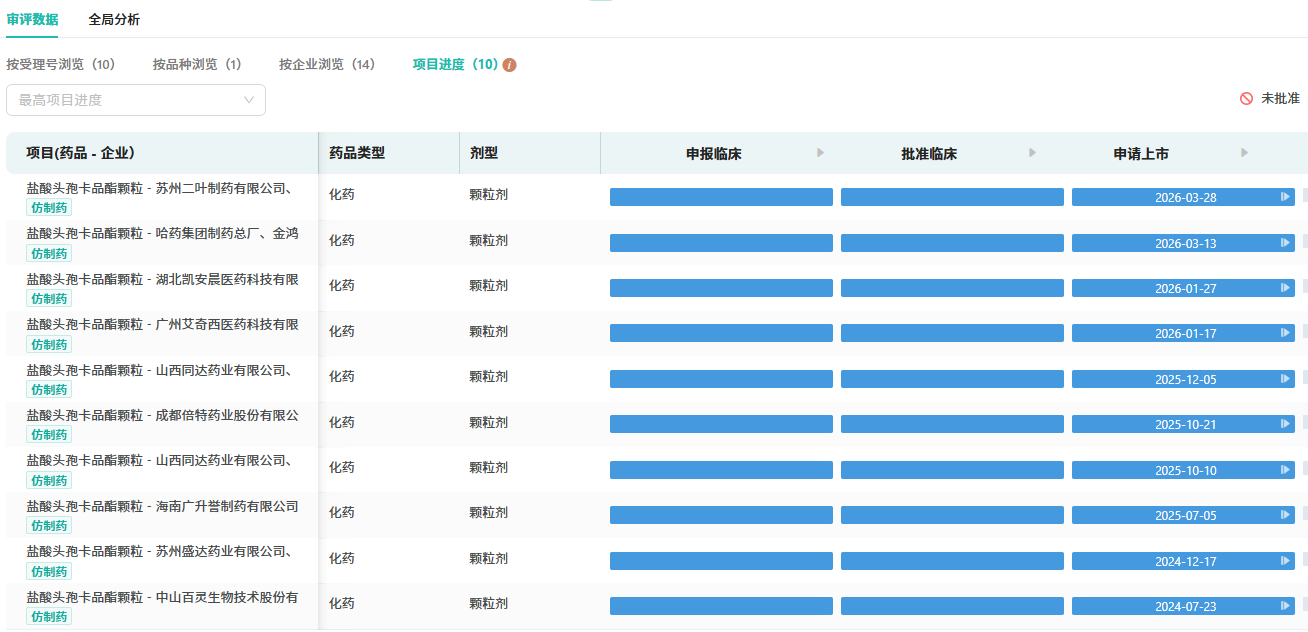Screen dimensions: 1308x632
Task: Open 哈药集团制药总厂 project link
Action: pos(162,233)
